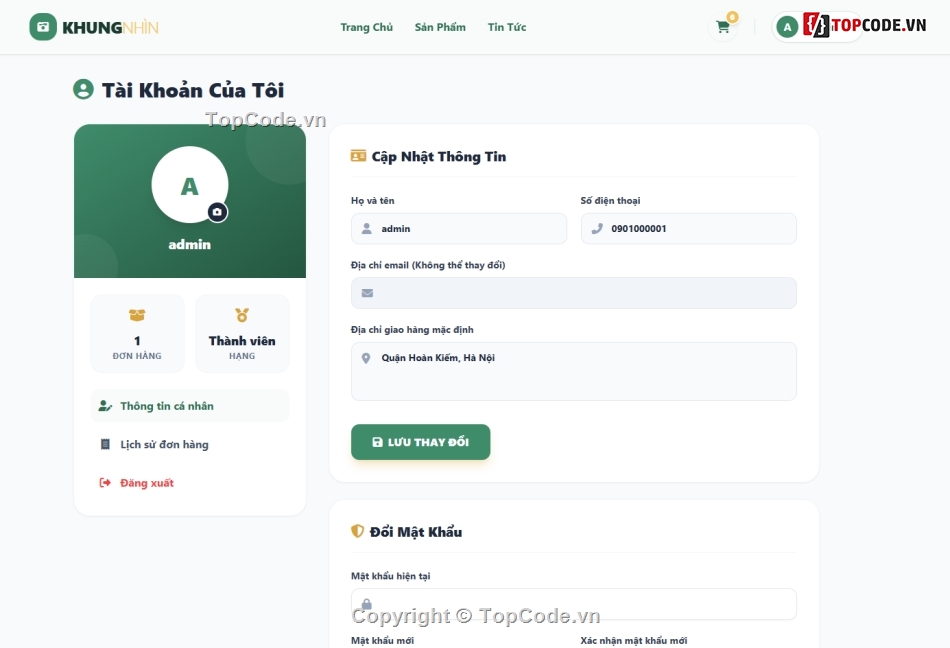The width and height of the screenshot is (950, 648).
Task: Click the shield icon beside Đổi Mật Khẩu
Action: coord(357,531)
